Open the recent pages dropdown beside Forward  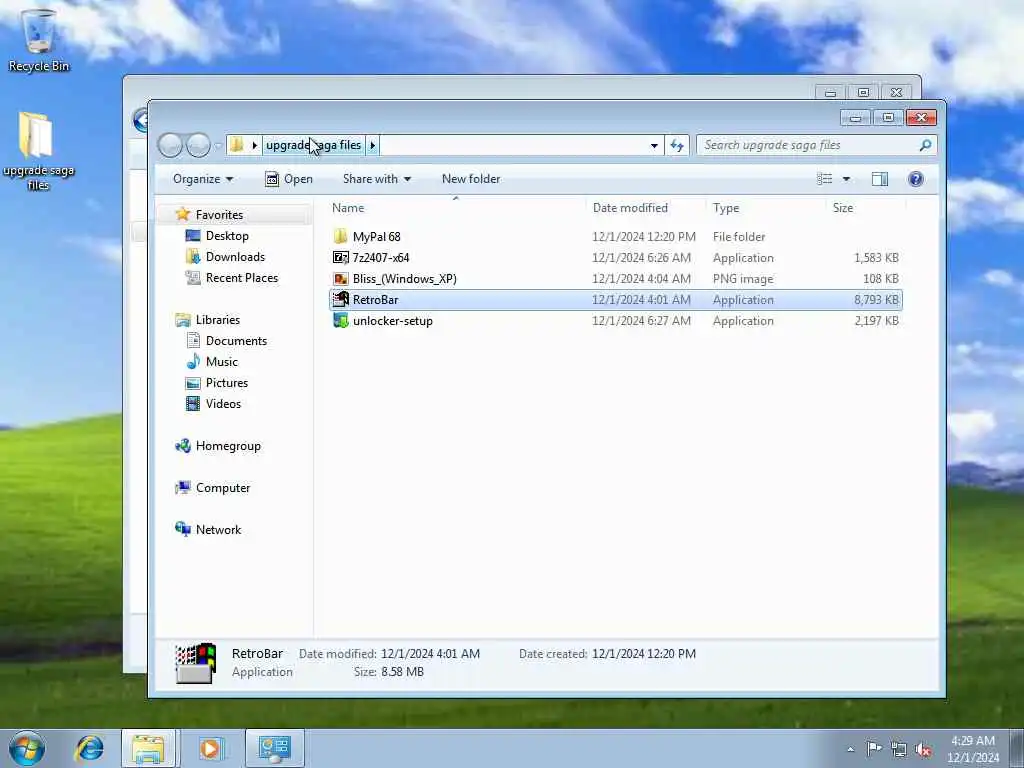(218, 146)
